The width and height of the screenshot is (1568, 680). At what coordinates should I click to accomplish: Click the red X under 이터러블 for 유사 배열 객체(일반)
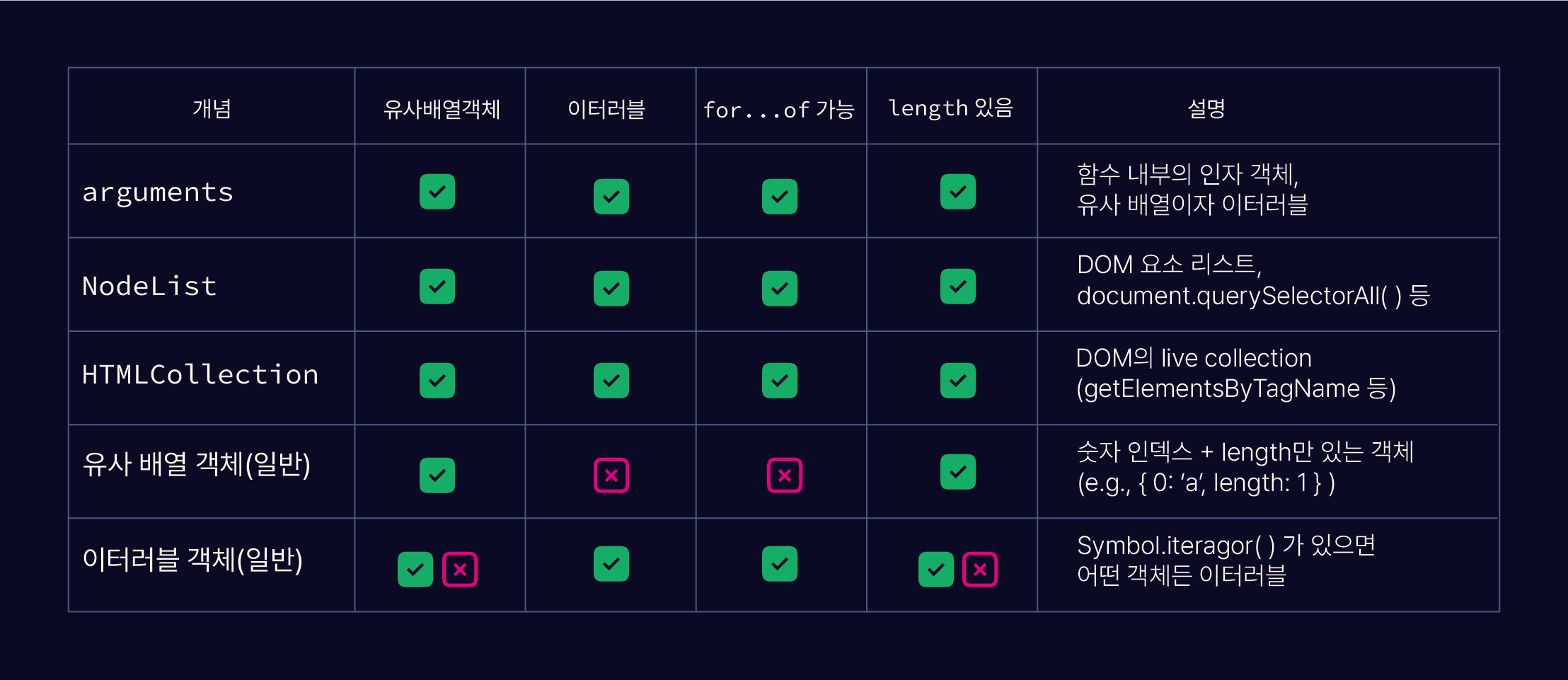coord(611,476)
